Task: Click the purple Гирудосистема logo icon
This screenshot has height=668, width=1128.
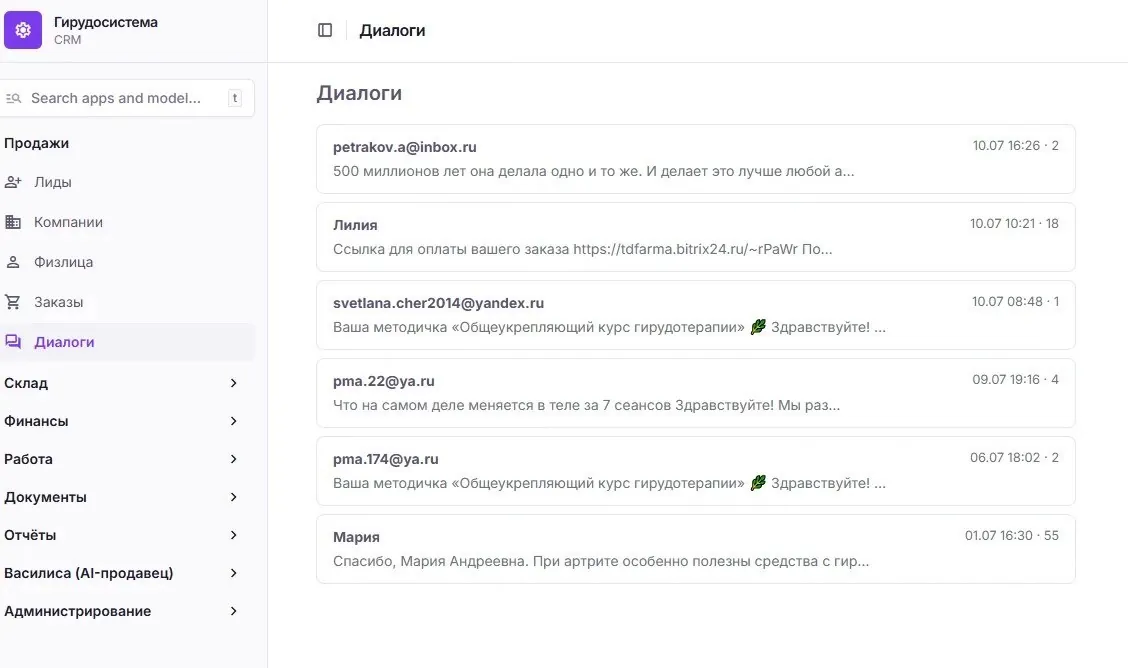Action: (x=23, y=30)
